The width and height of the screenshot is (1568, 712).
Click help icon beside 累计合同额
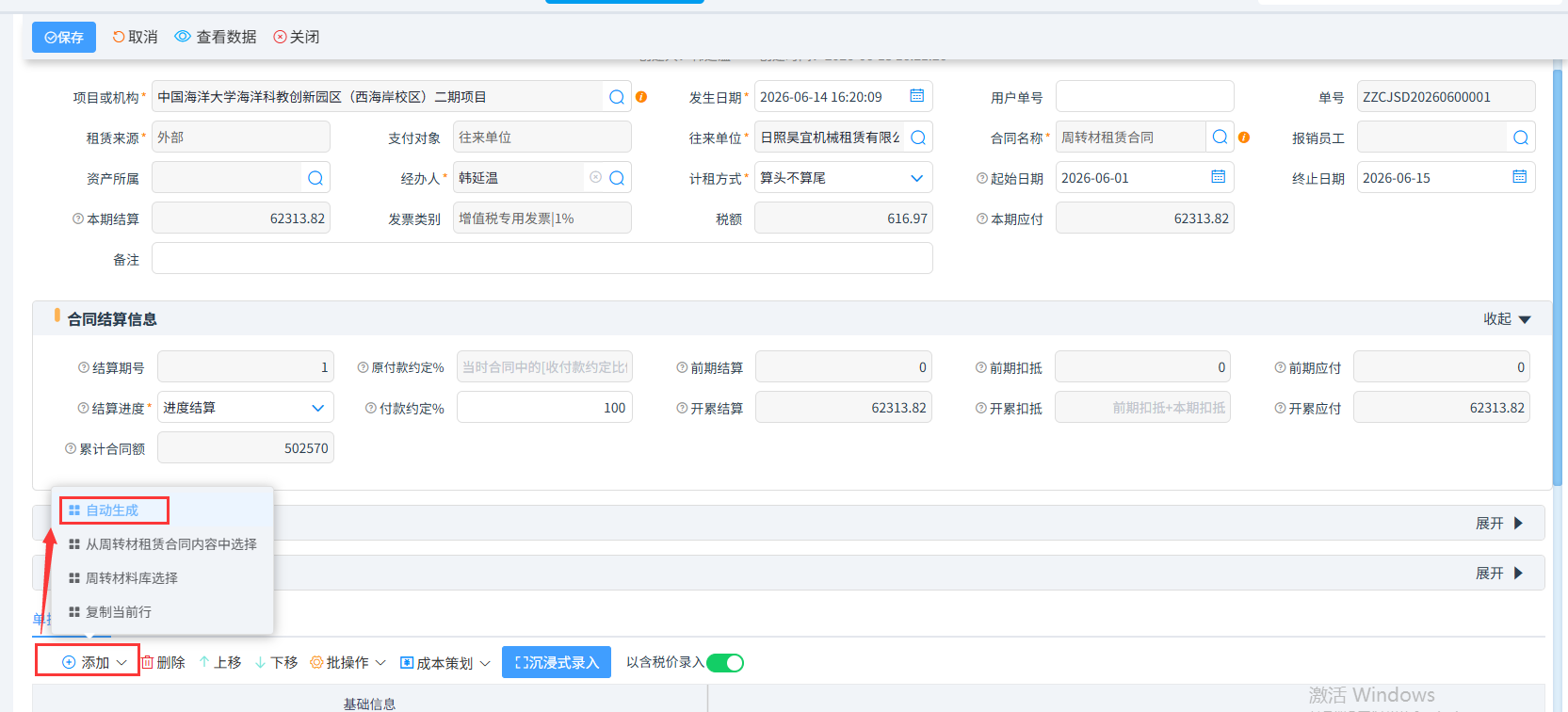71,448
